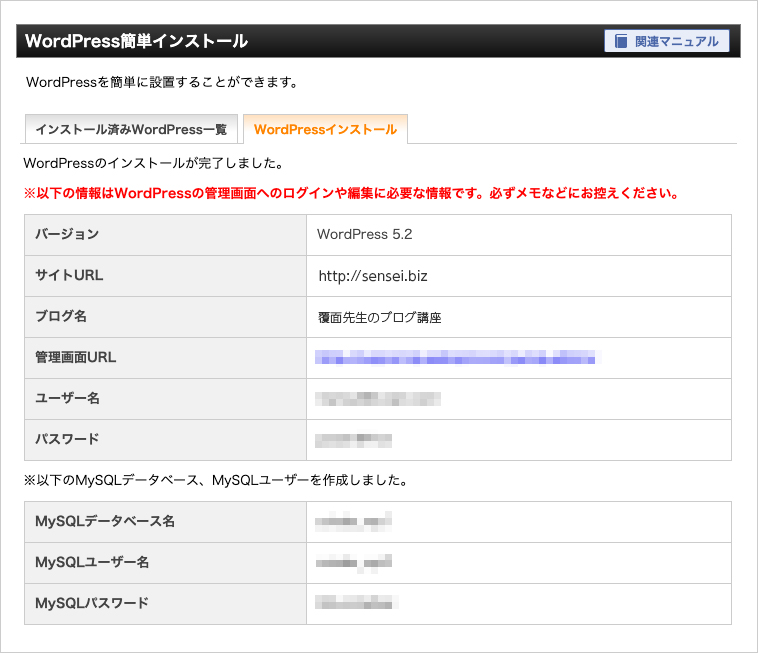Click the WordPressを簡単に設置 description text
This screenshot has height=653, width=758.
tap(162, 82)
